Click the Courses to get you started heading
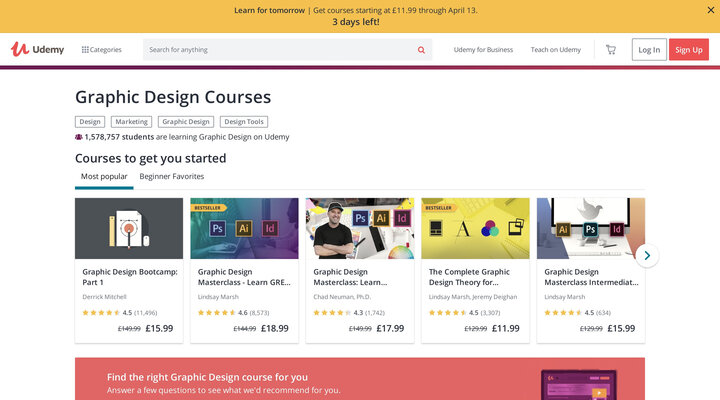Screen dimensions: 720x400 tap(151, 158)
